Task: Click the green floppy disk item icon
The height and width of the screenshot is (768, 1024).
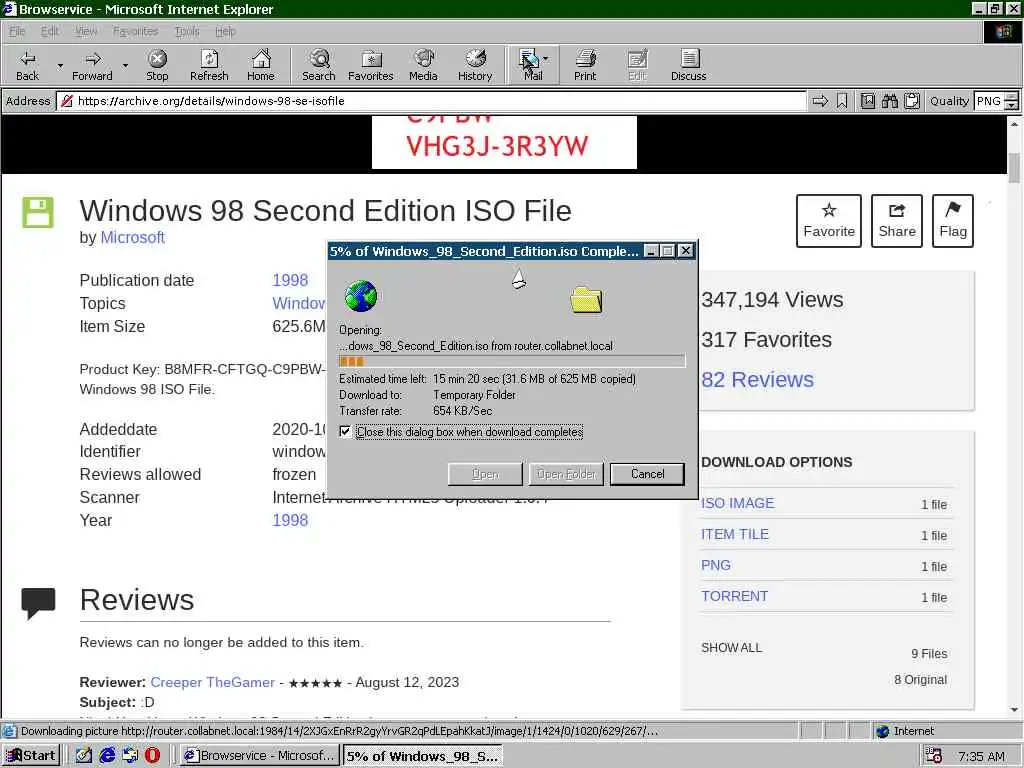Action: pos(38,212)
